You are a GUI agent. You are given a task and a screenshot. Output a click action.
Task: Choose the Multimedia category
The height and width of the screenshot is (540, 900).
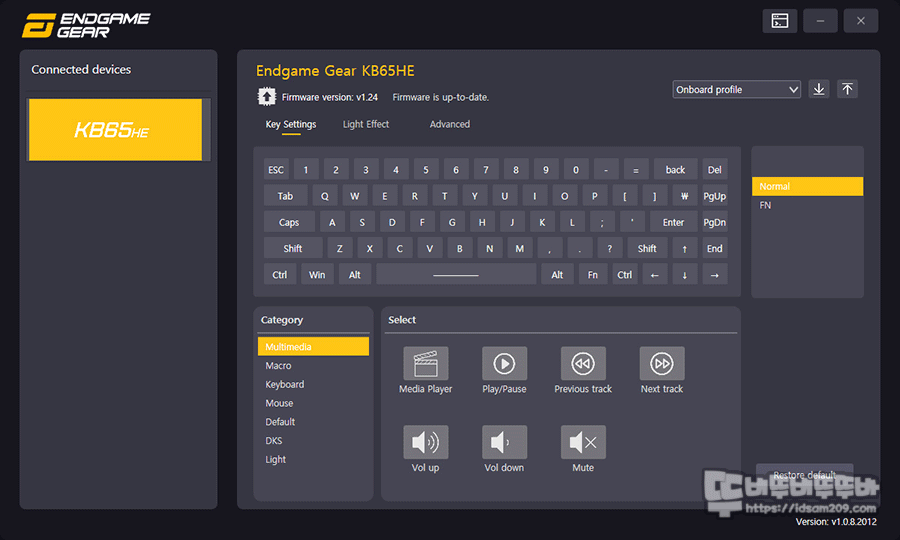(x=313, y=347)
